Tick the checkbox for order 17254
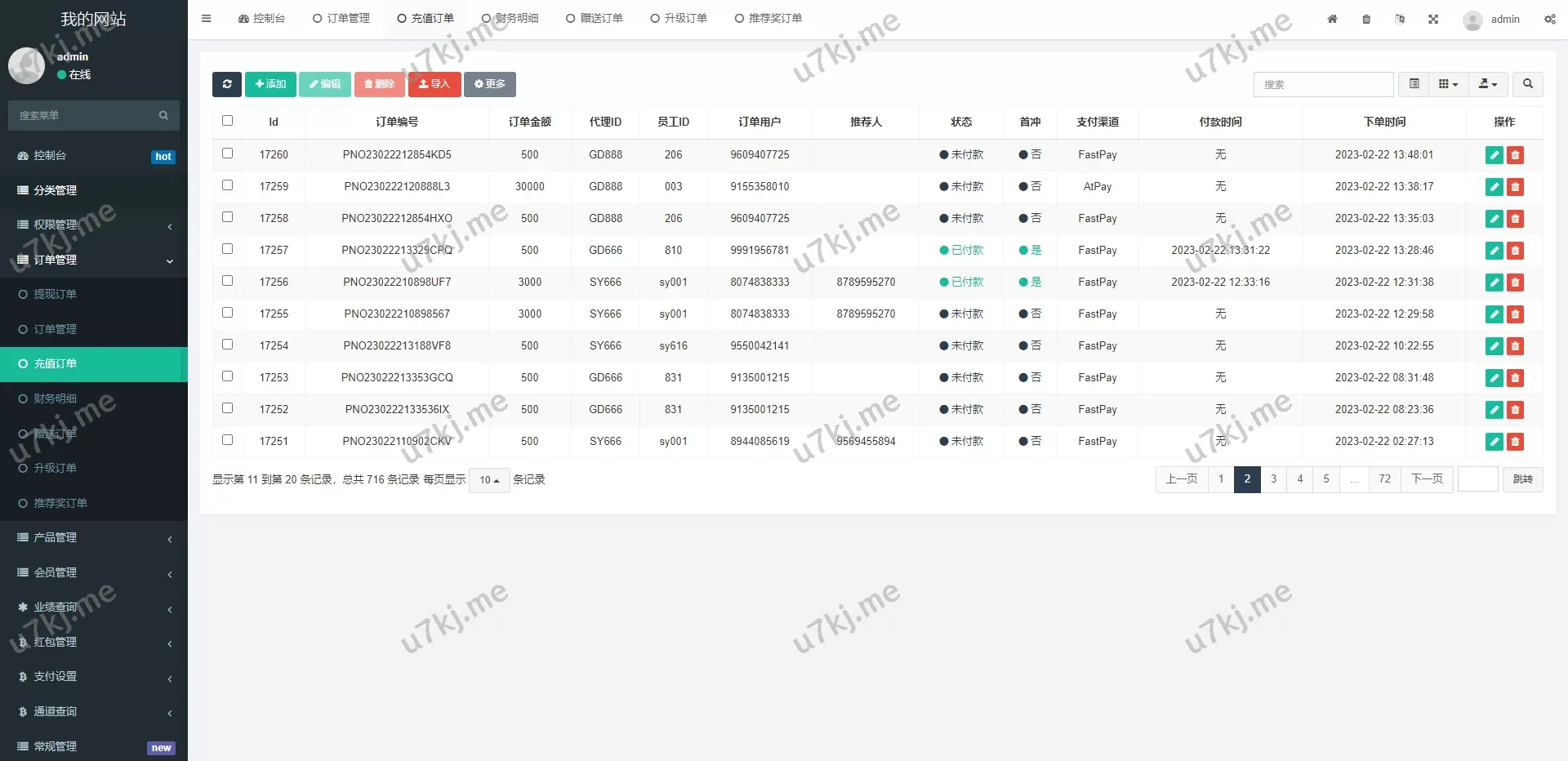 click(x=228, y=345)
